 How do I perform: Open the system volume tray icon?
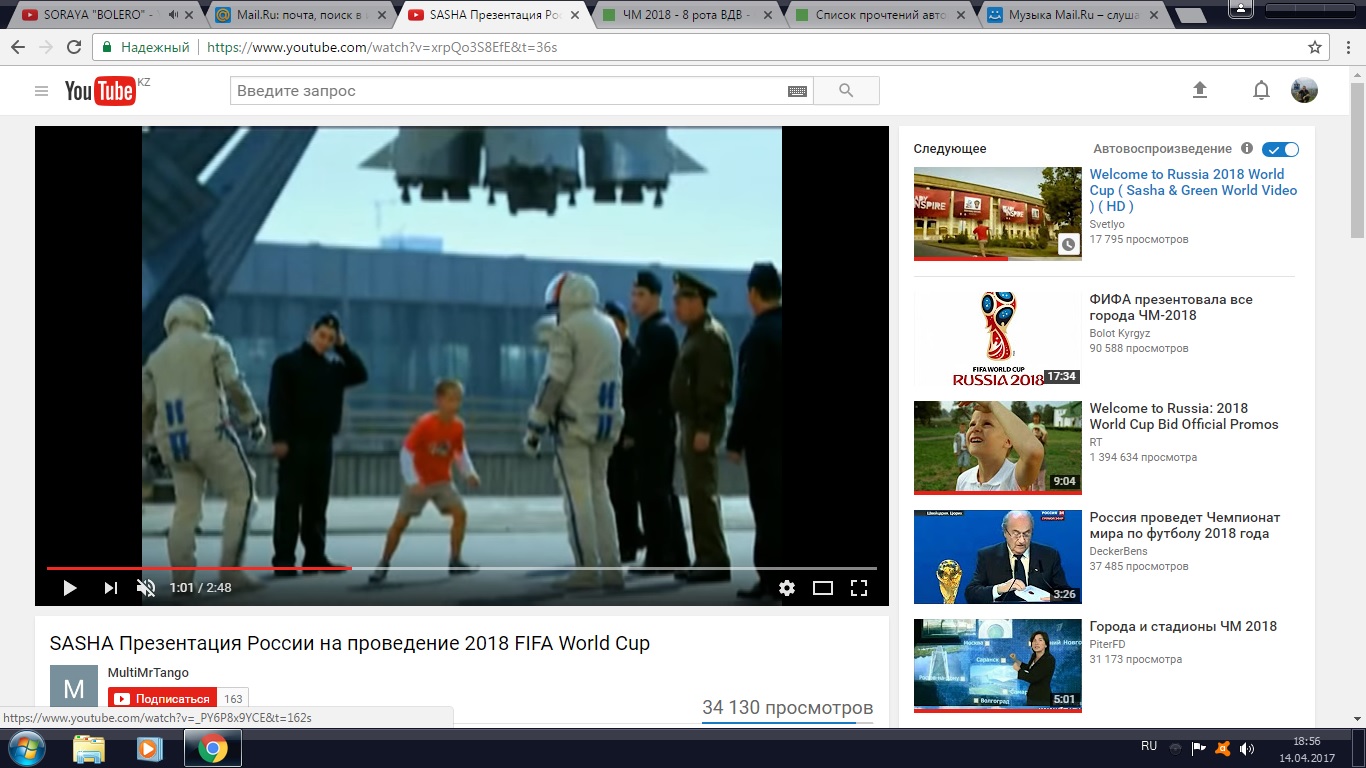pyautogui.click(x=1247, y=748)
